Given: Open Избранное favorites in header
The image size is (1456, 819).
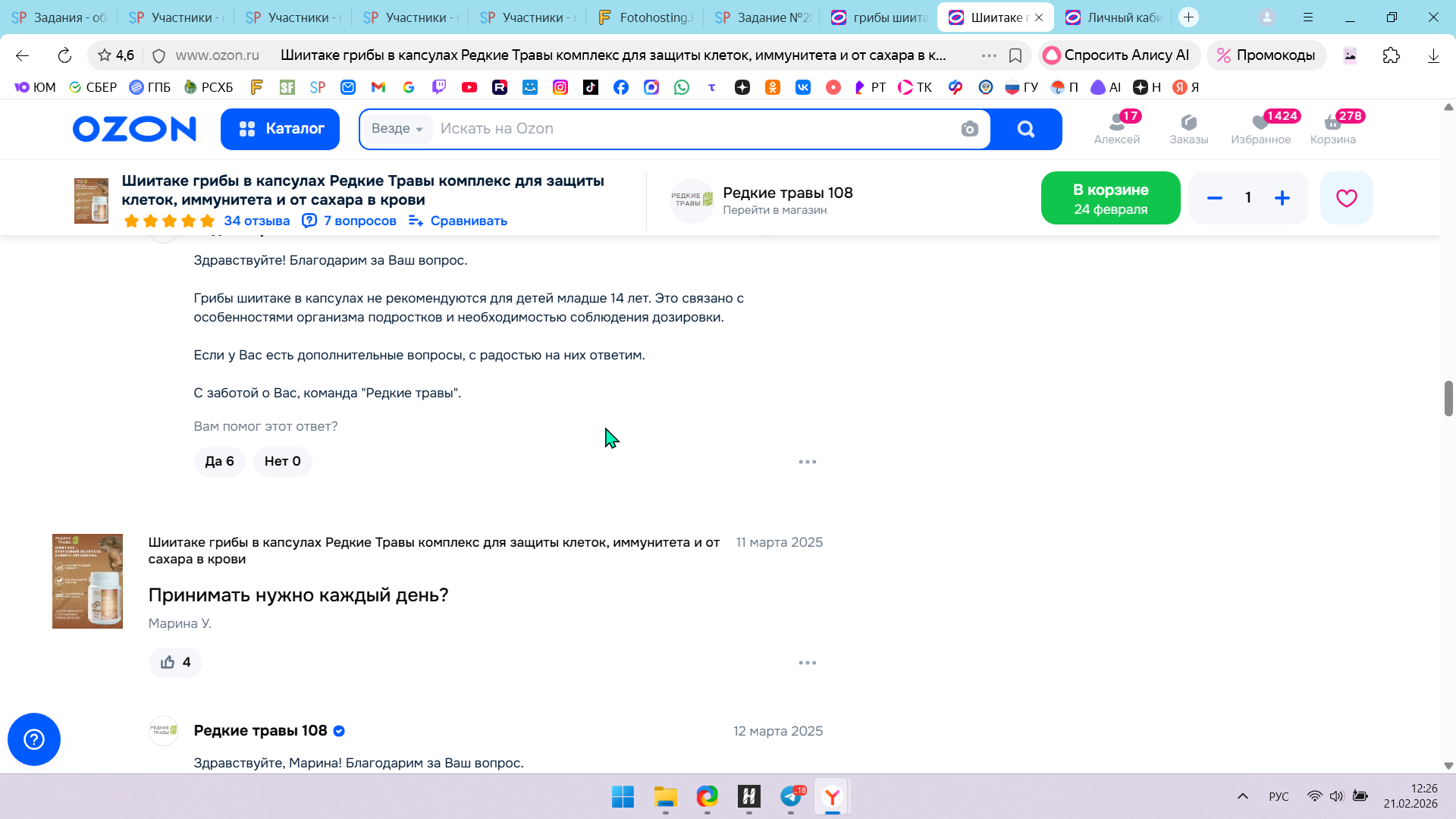Looking at the screenshot, I should point(1260,128).
